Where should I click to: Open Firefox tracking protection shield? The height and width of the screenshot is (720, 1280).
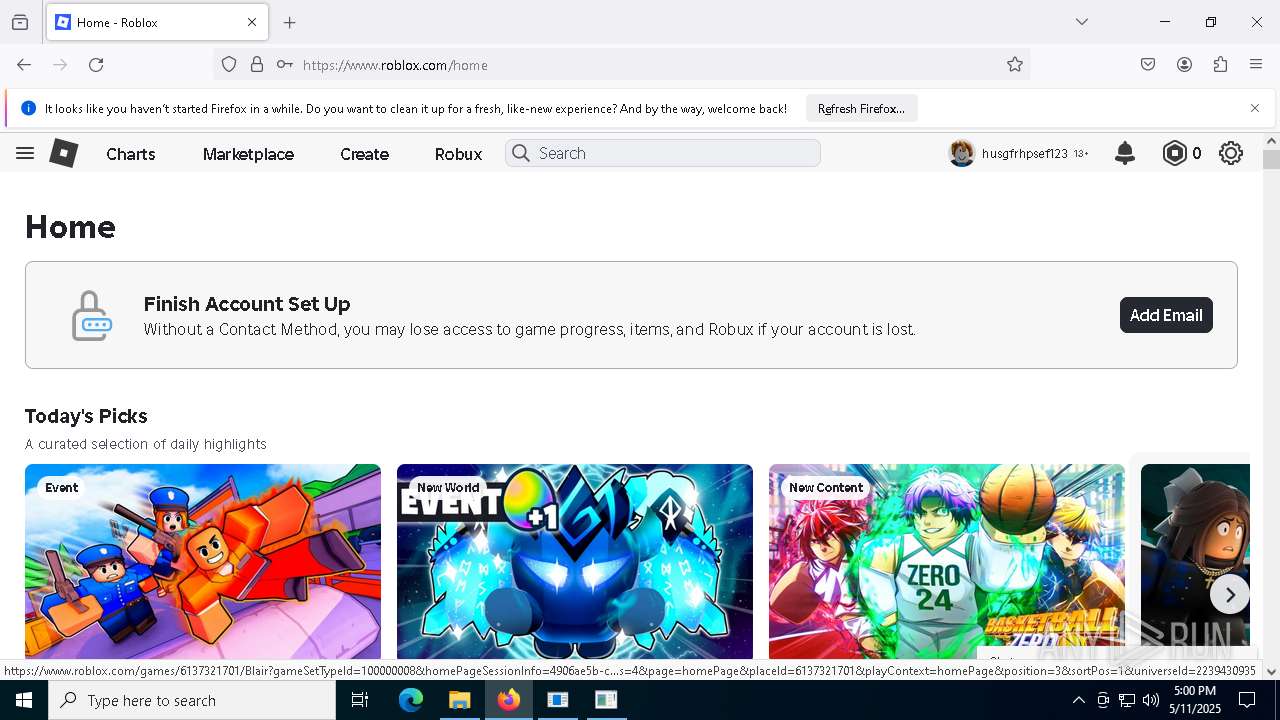[x=229, y=65]
